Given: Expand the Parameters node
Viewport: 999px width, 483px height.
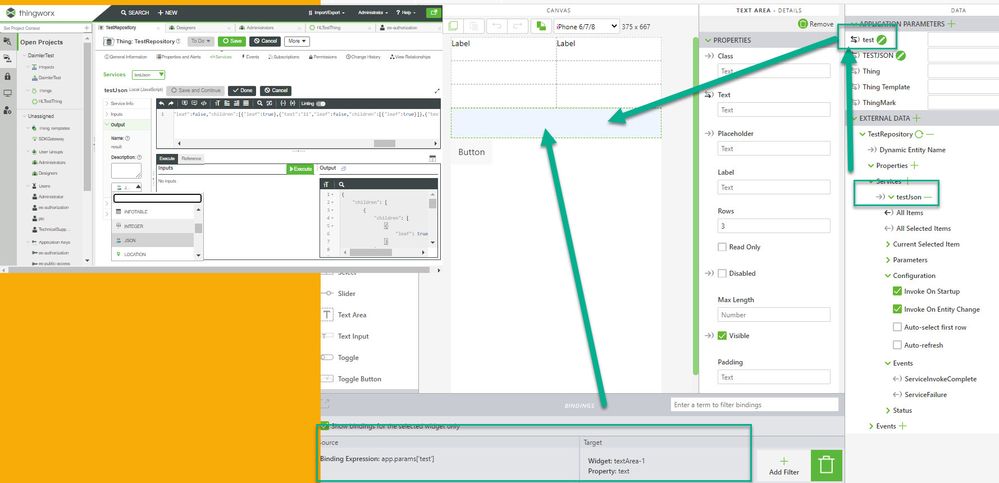Looking at the screenshot, I should point(888,260).
